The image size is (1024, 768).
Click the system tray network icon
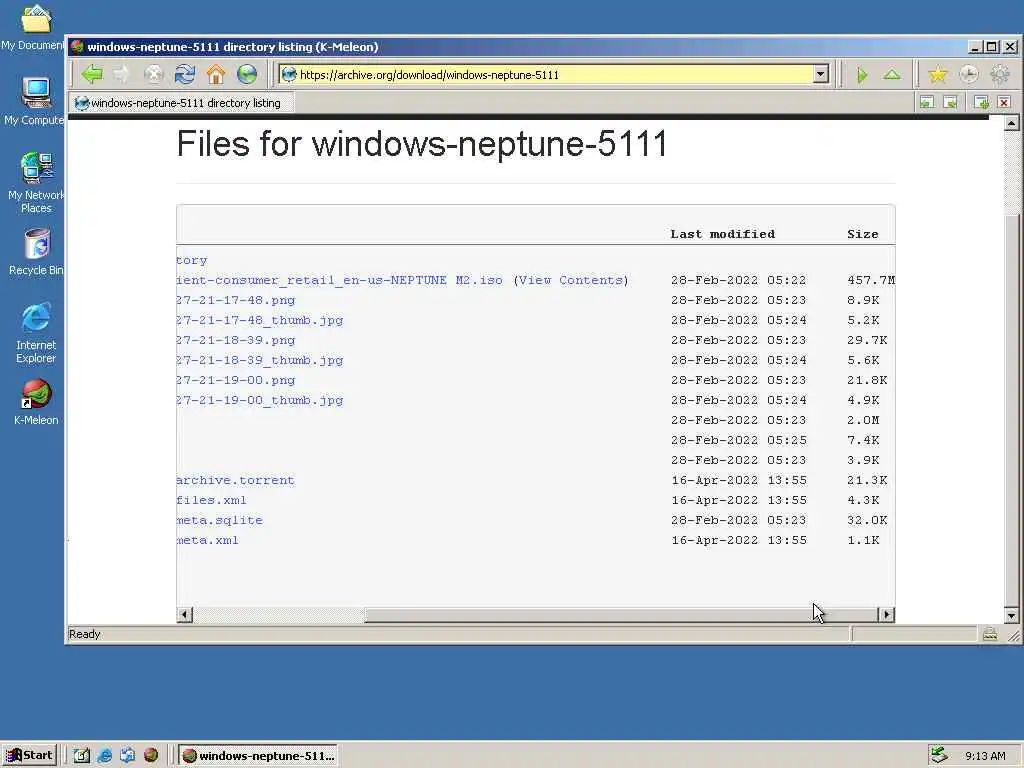coord(939,756)
